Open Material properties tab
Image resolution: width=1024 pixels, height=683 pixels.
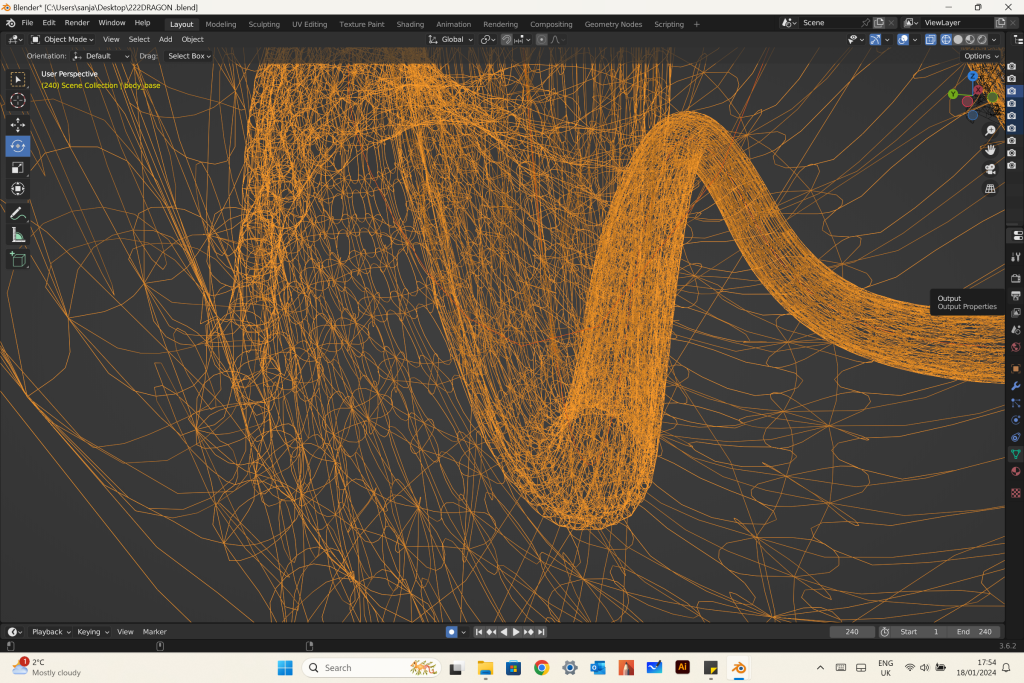(x=1016, y=471)
